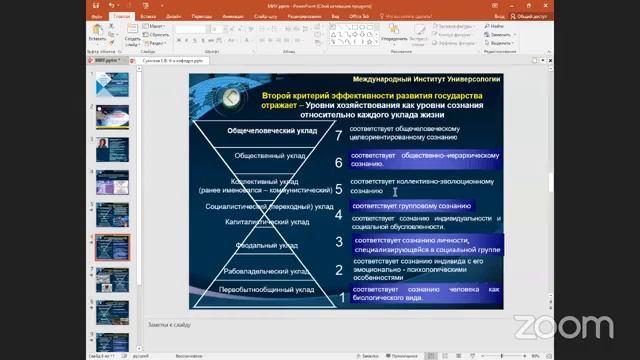
Task: Select the star shape in shapes gallery
Action: 369,42
